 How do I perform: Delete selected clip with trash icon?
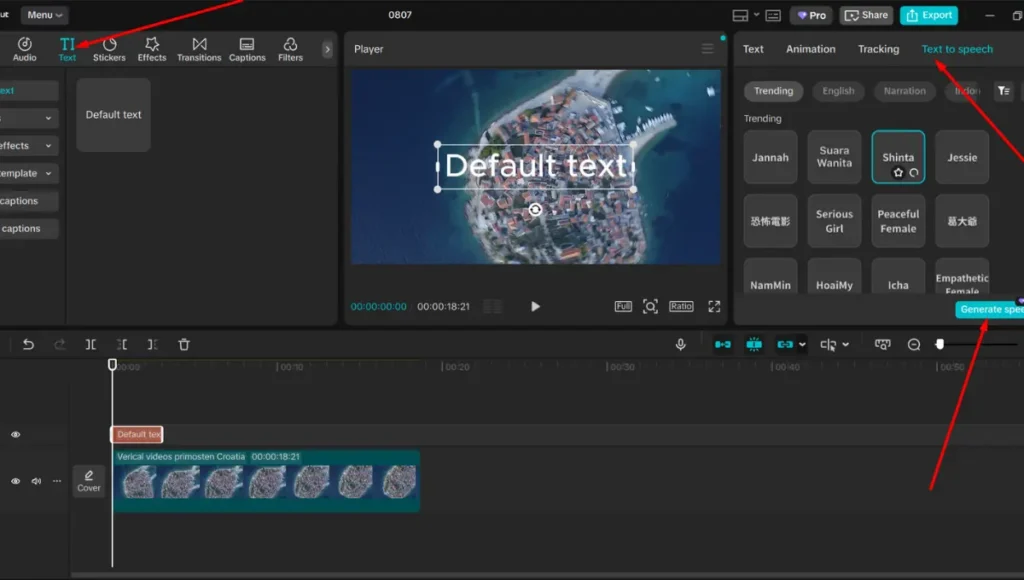point(184,344)
